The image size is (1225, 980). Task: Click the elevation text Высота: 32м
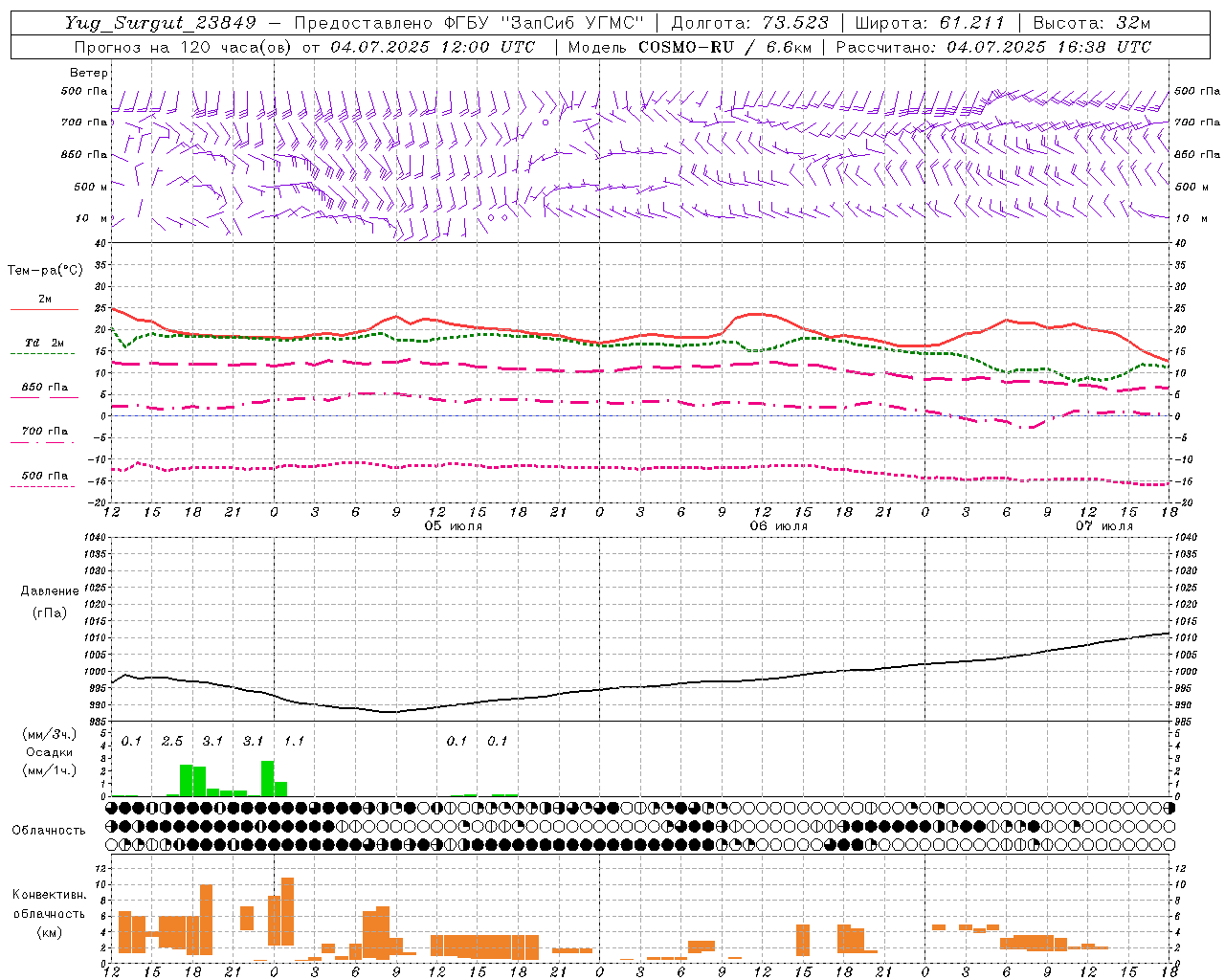[x=1091, y=23]
